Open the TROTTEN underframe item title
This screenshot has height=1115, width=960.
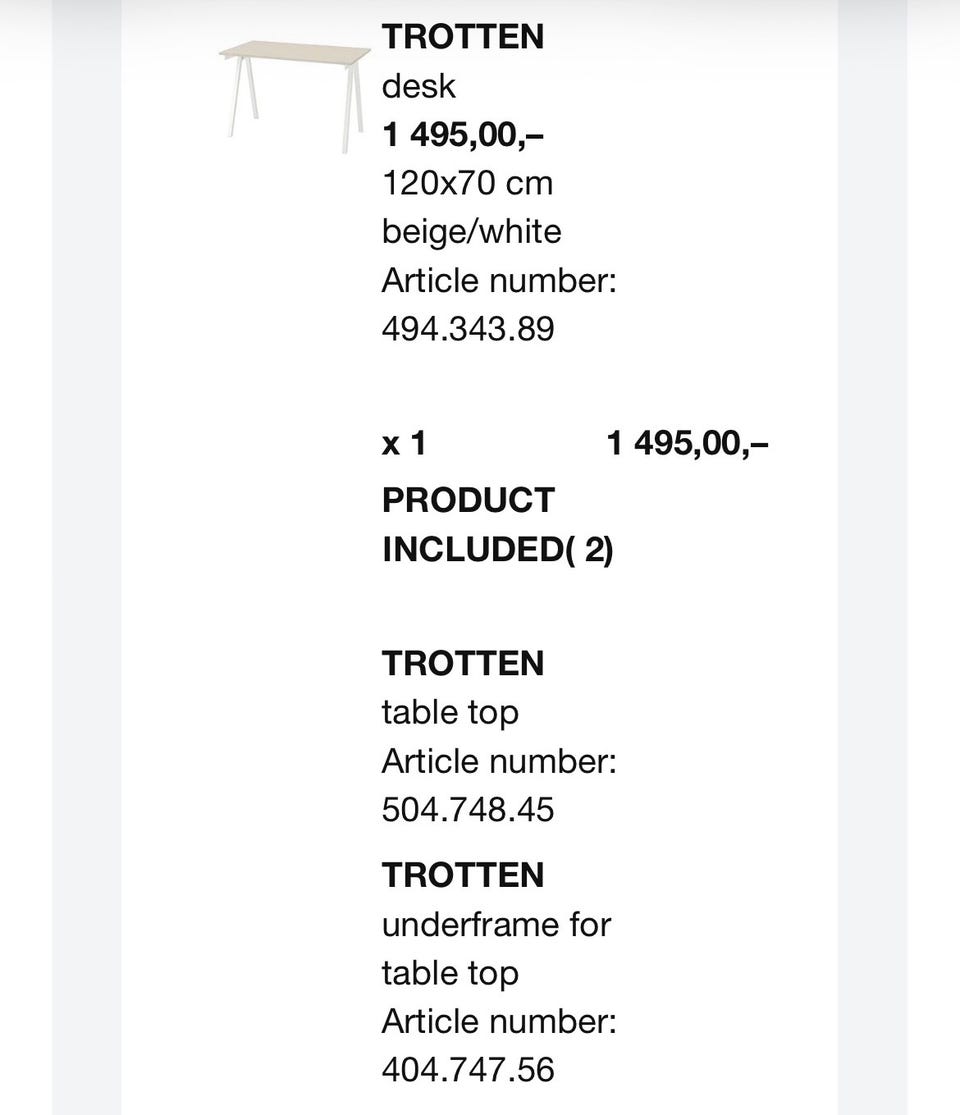coord(463,875)
